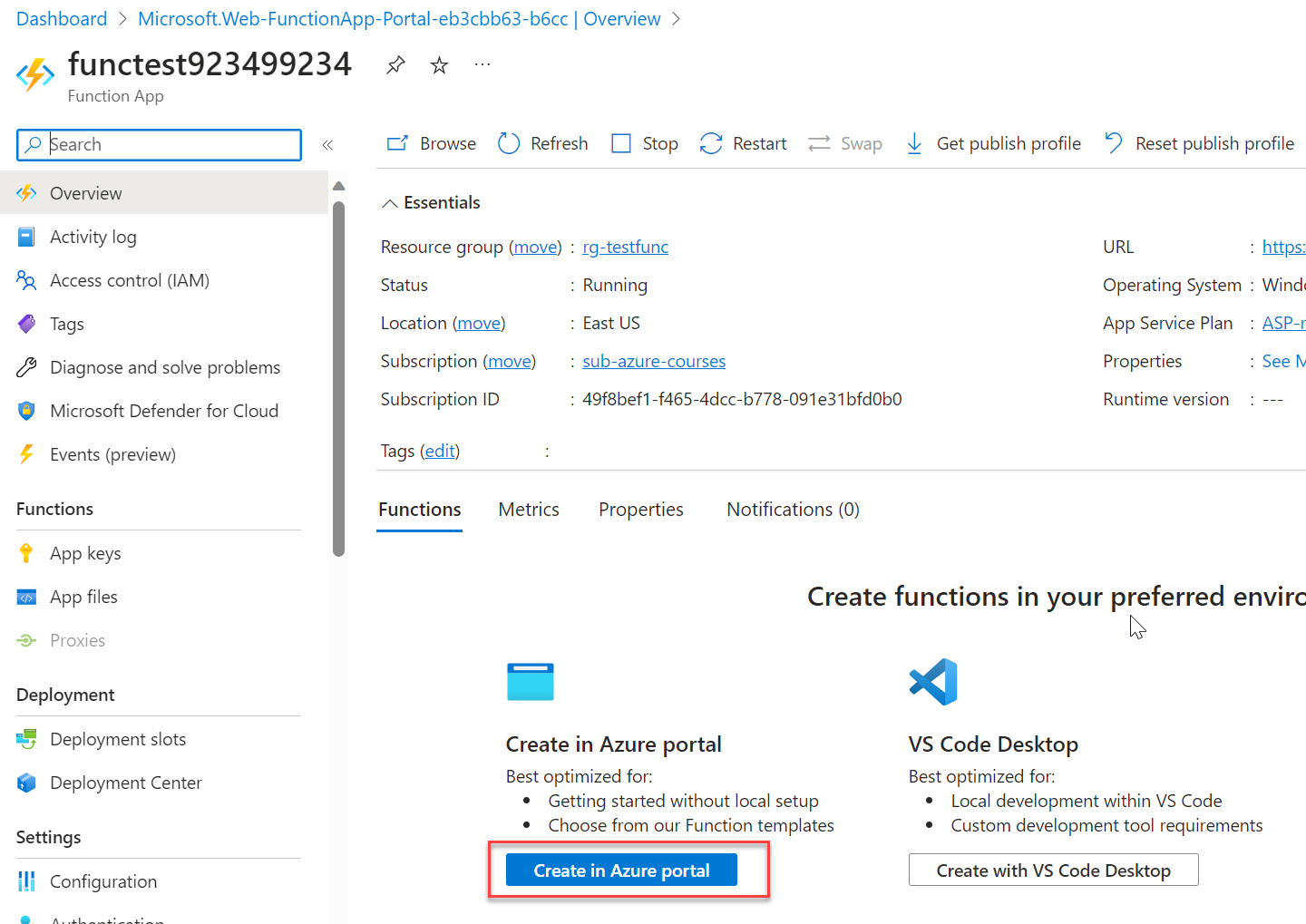Stop the function app
This screenshot has width=1306, height=924.
coord(645,143)
